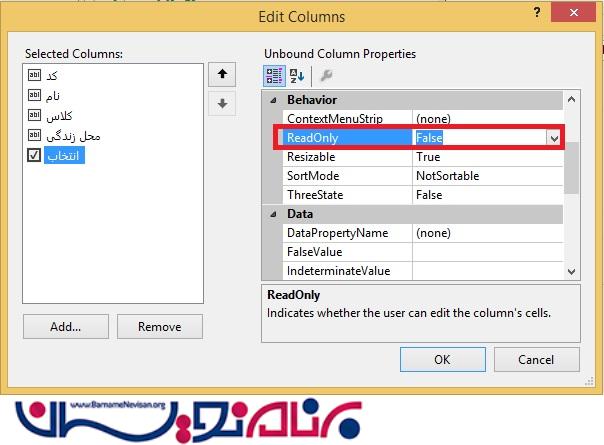Open Property Pages wrench icon

[326, 76]
